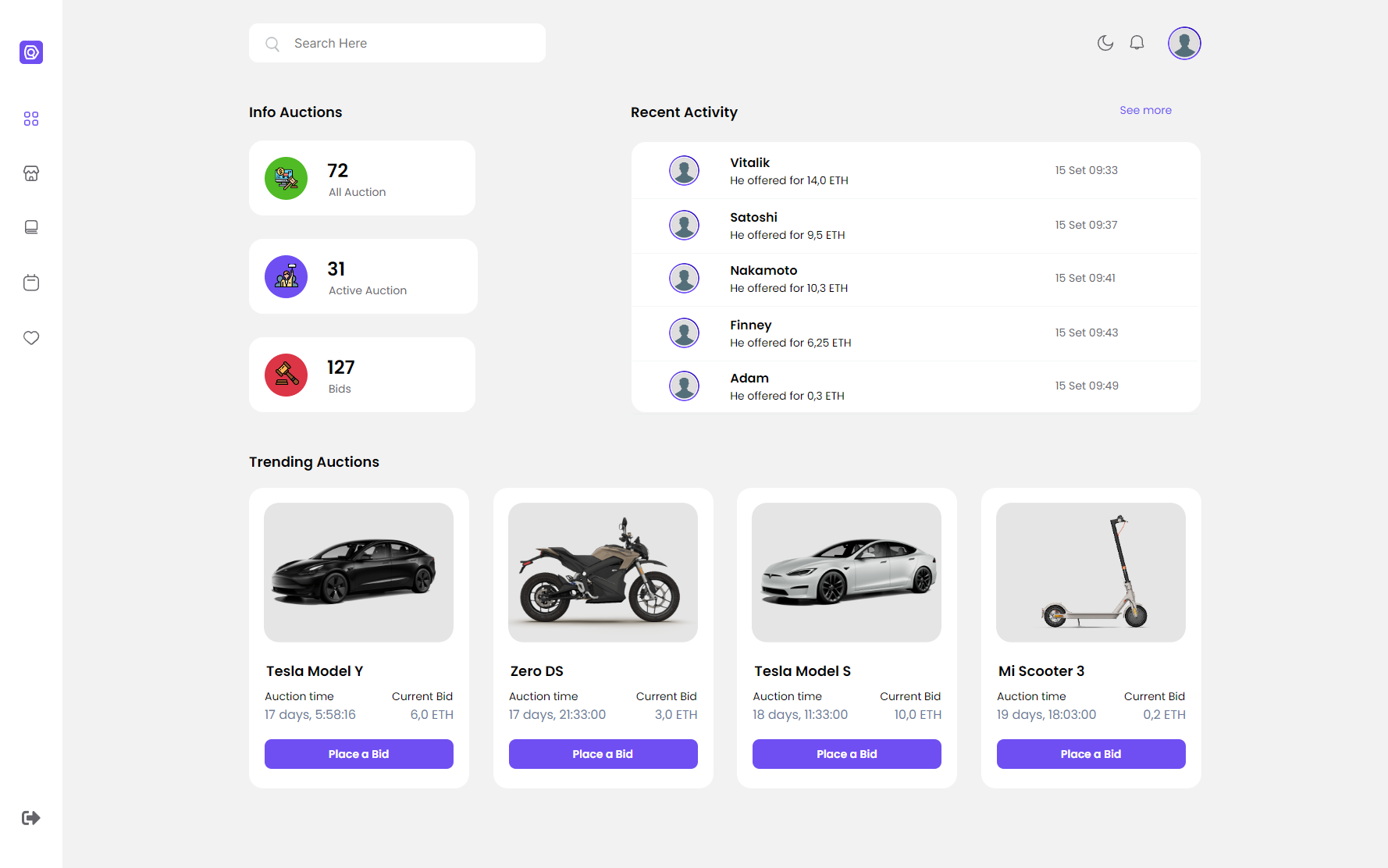The image size is (1388, 868).
Task: Select the Active Auction info card
Action: 363,276
